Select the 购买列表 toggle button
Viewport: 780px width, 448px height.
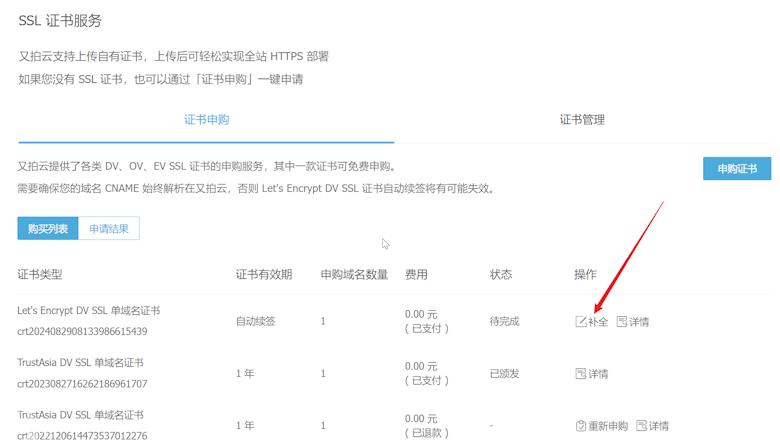(48, 228)
